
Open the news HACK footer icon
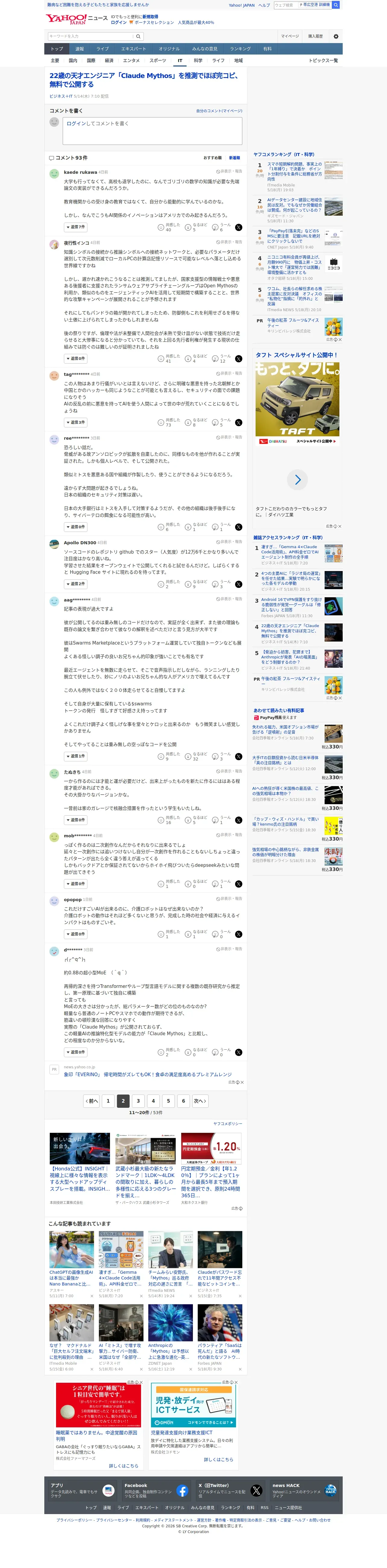point(330,1491)
